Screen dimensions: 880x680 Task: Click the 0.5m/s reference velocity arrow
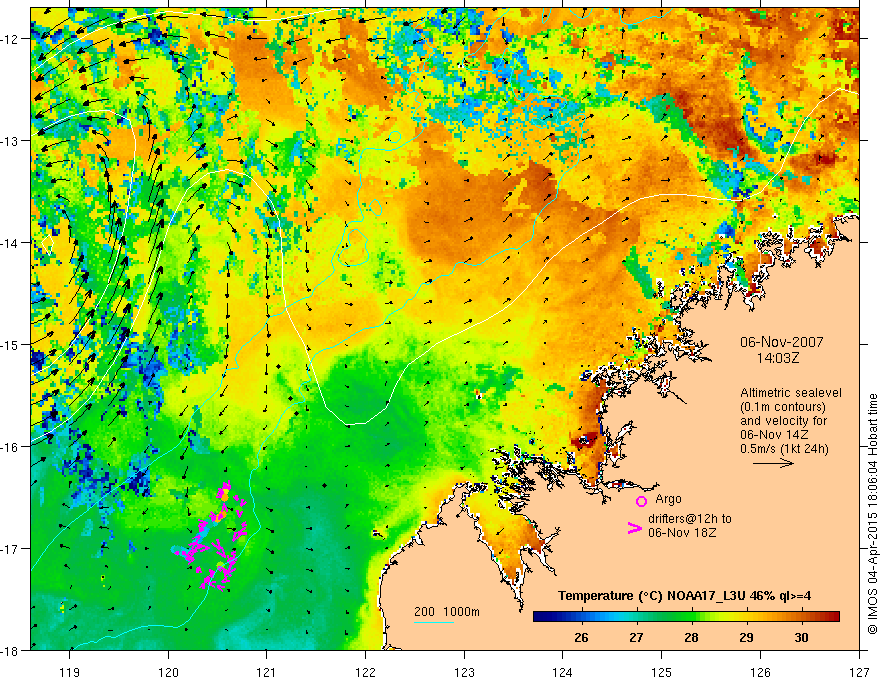click(773, 463)
